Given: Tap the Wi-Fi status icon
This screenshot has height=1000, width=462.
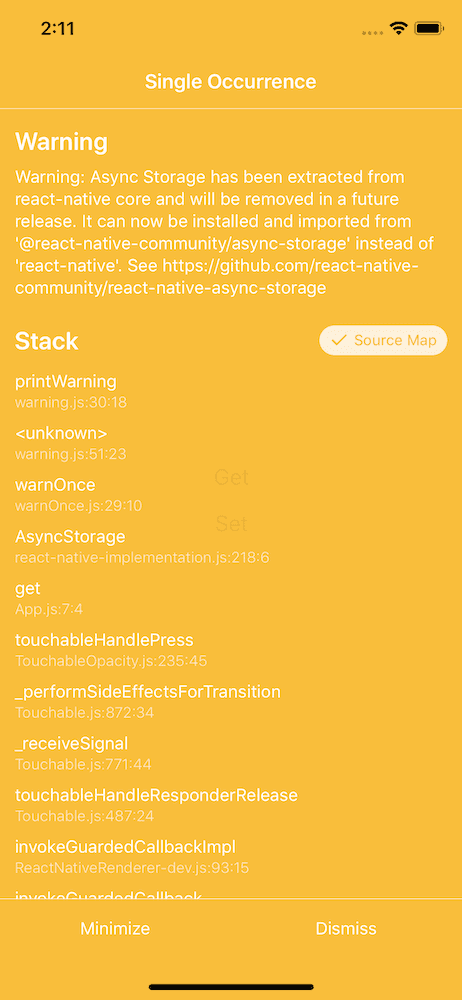Looking at the screenshot, I should click(x=399, y=28).
